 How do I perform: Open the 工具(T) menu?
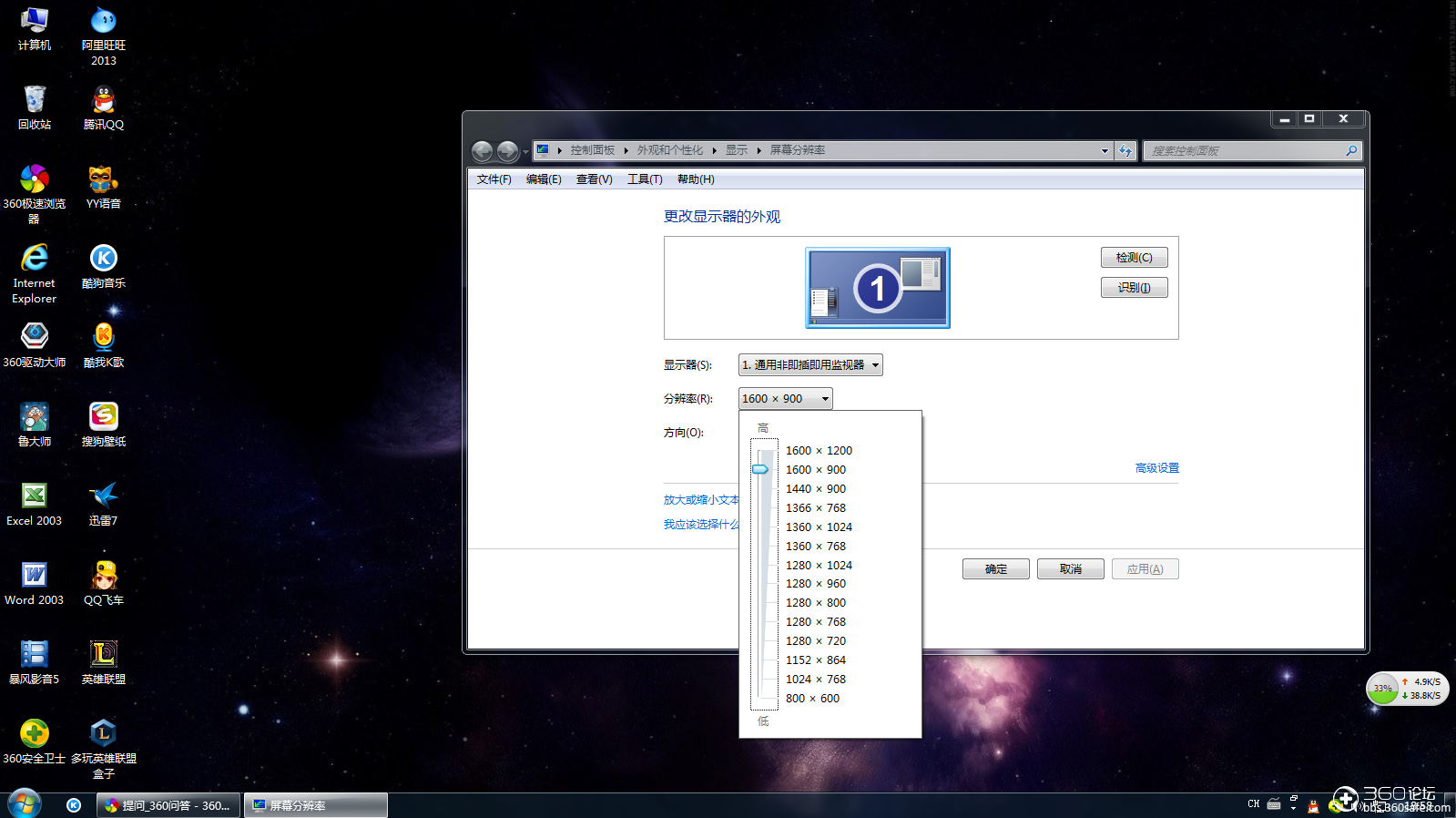pos(645,179)
